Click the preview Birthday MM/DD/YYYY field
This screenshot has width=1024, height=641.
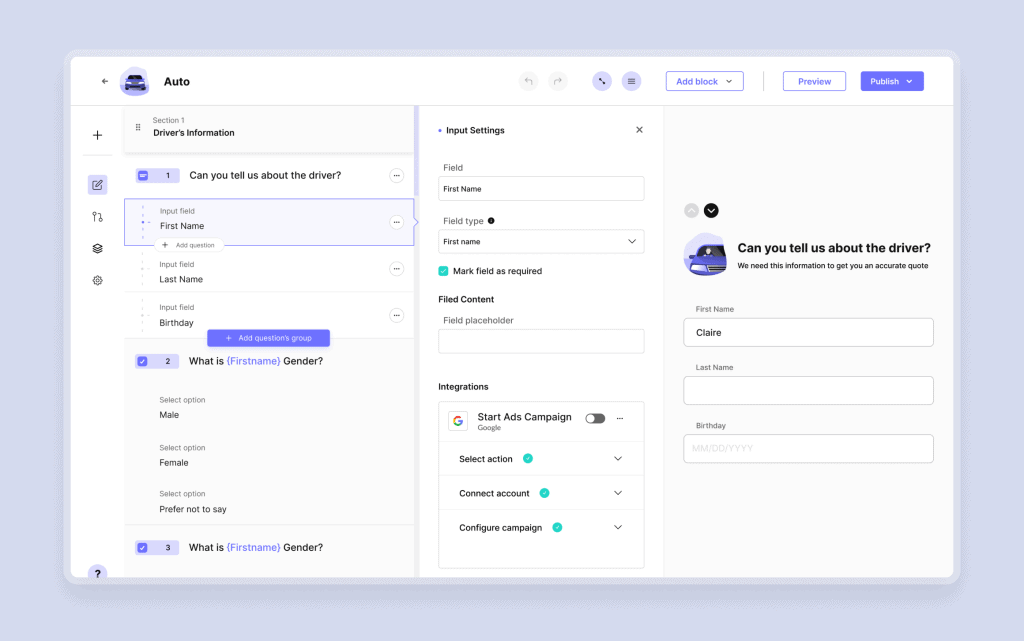[808, 448]
